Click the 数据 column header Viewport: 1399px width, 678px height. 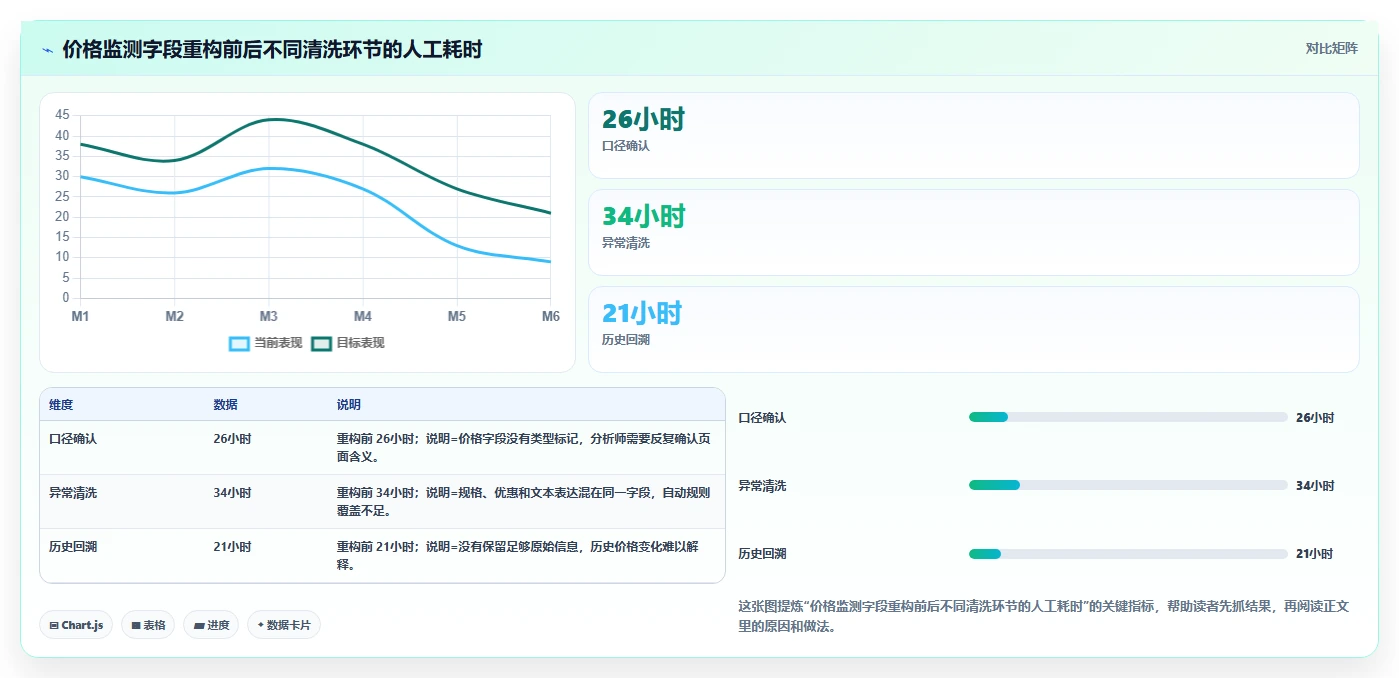(225, 405)
